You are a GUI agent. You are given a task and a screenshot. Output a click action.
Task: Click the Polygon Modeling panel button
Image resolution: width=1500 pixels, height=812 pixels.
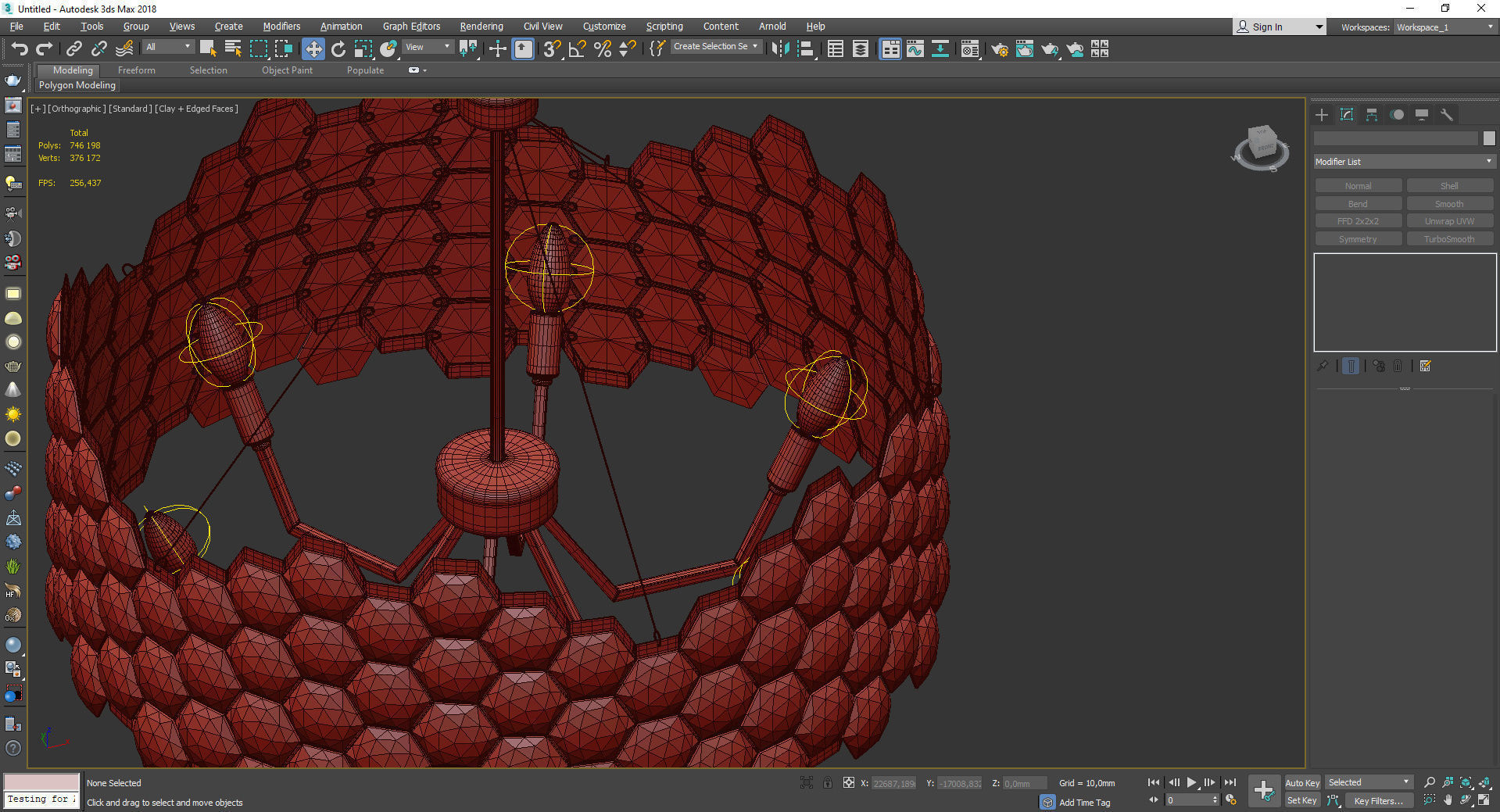(x=77, y=85)
